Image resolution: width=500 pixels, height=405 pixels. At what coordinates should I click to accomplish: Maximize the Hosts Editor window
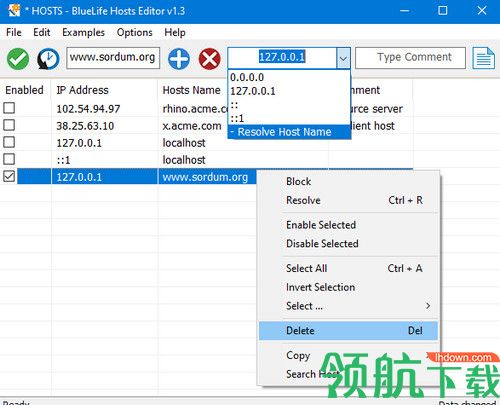[443, 11]
